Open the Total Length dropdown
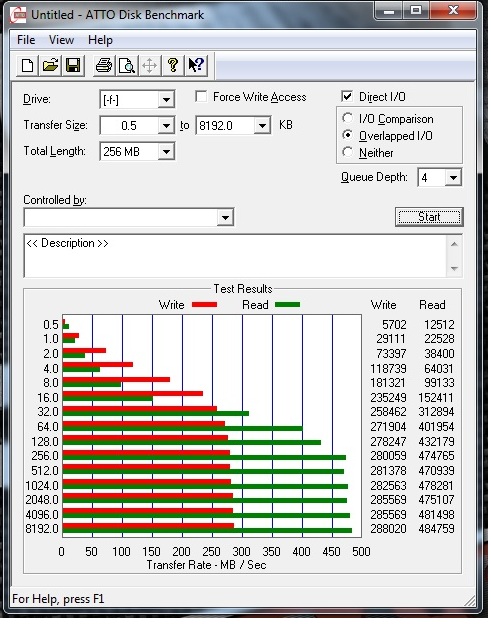 166,152
